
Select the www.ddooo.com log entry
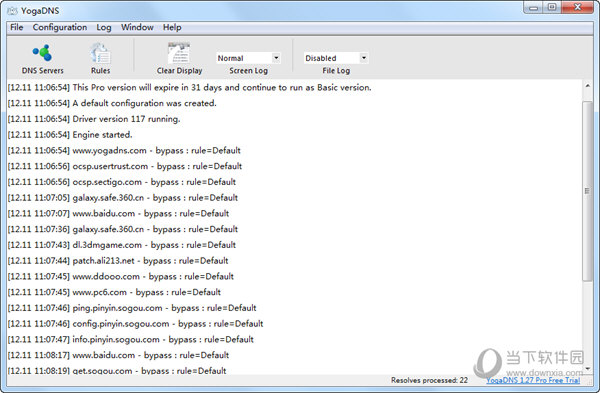121,276
